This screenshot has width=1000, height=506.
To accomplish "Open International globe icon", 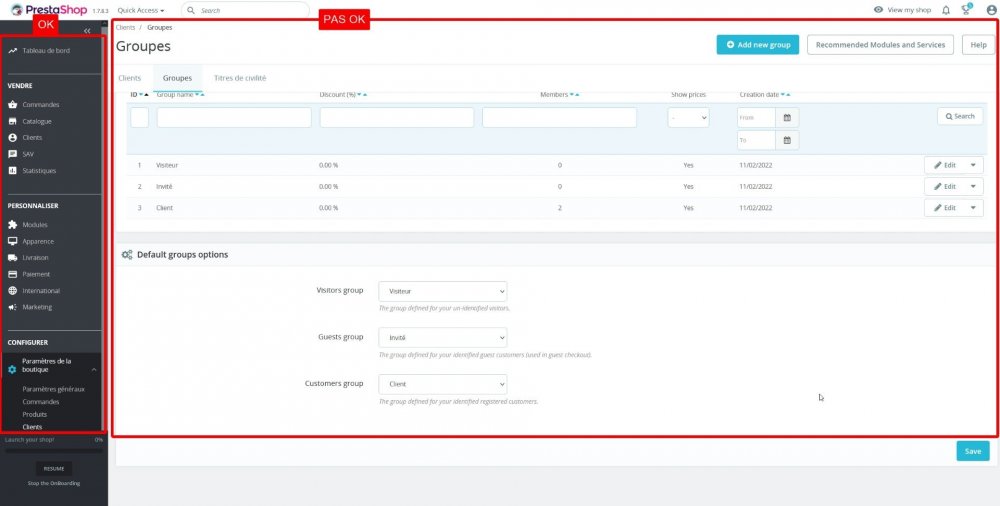I will (12, 291).
